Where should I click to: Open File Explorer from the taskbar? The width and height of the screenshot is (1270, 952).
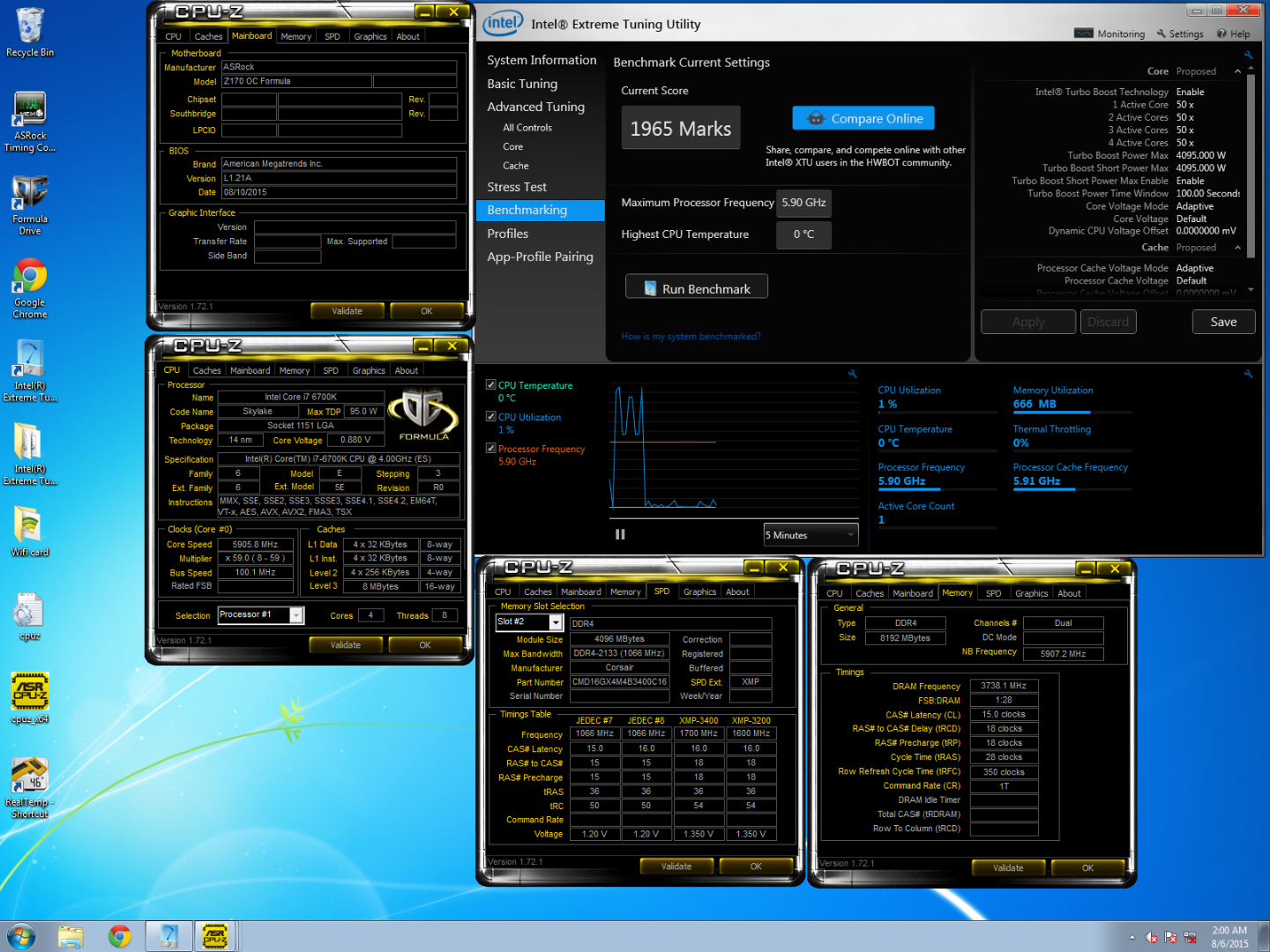click(x=71, y=936)
